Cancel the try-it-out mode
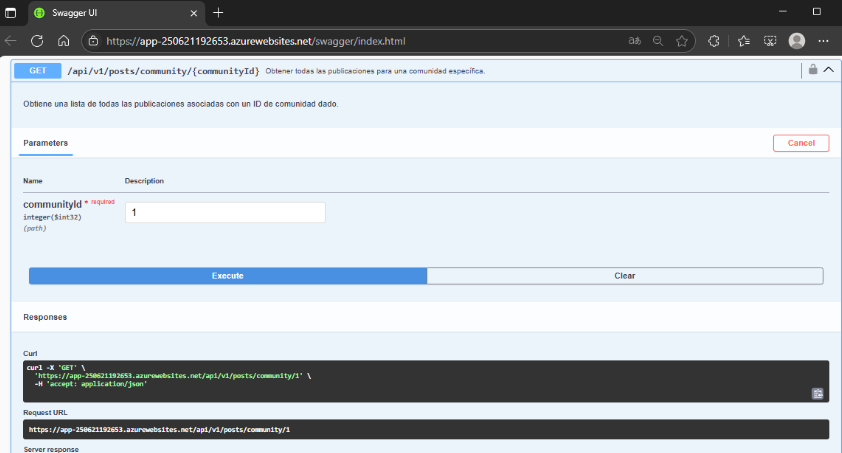This screenshot has height=453, width=842. tap(801, 143)
